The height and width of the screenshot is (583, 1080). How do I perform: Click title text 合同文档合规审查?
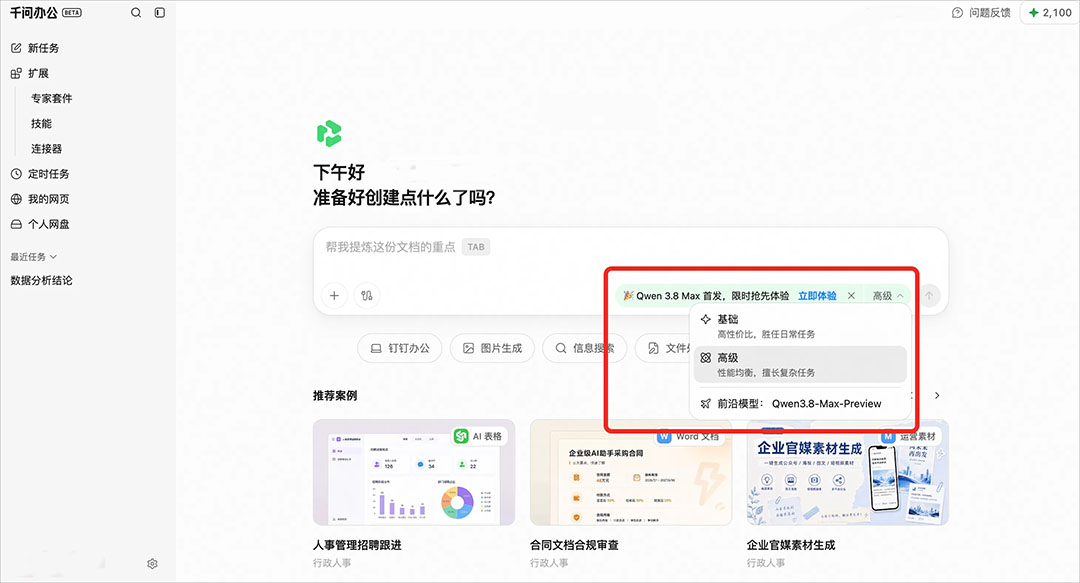[x=574, y=545]
